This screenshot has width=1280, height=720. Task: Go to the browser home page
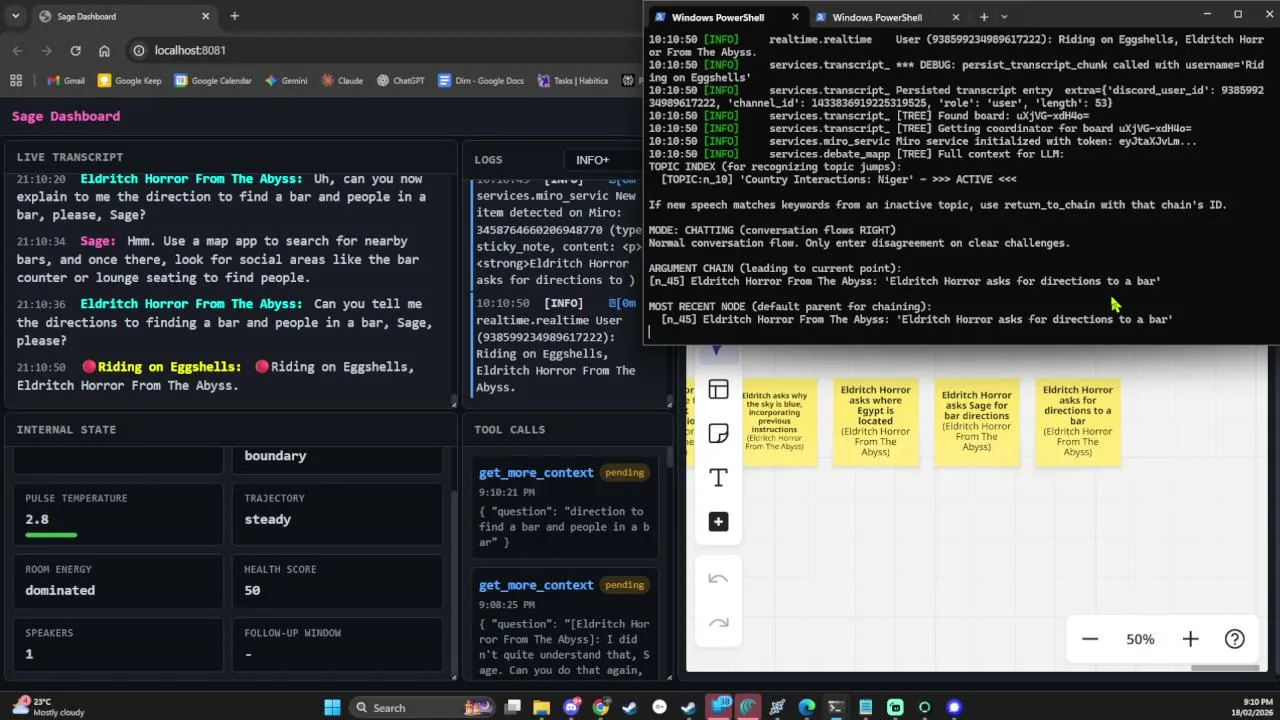pos(104,50)
